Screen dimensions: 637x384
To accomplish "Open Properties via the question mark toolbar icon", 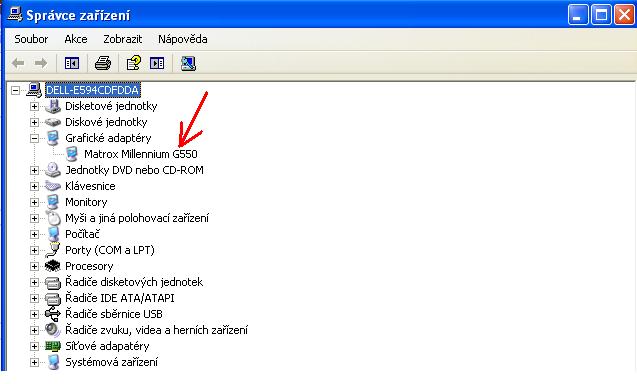I will 134,63.
